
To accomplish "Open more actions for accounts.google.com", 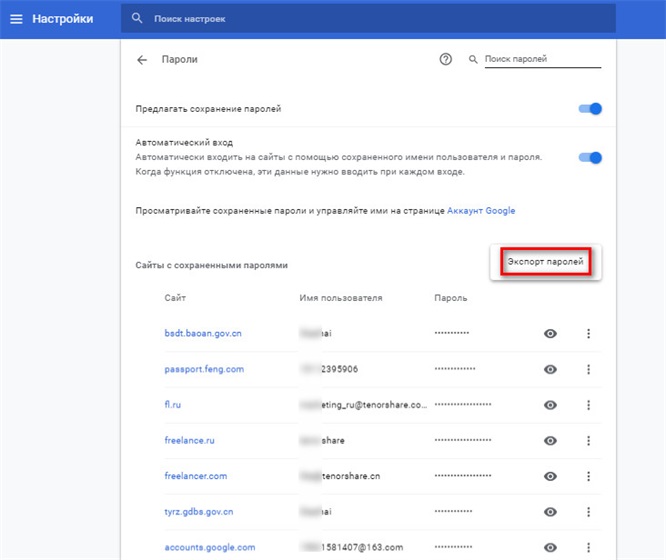I will pyautogui.click(x=588, y=548).
